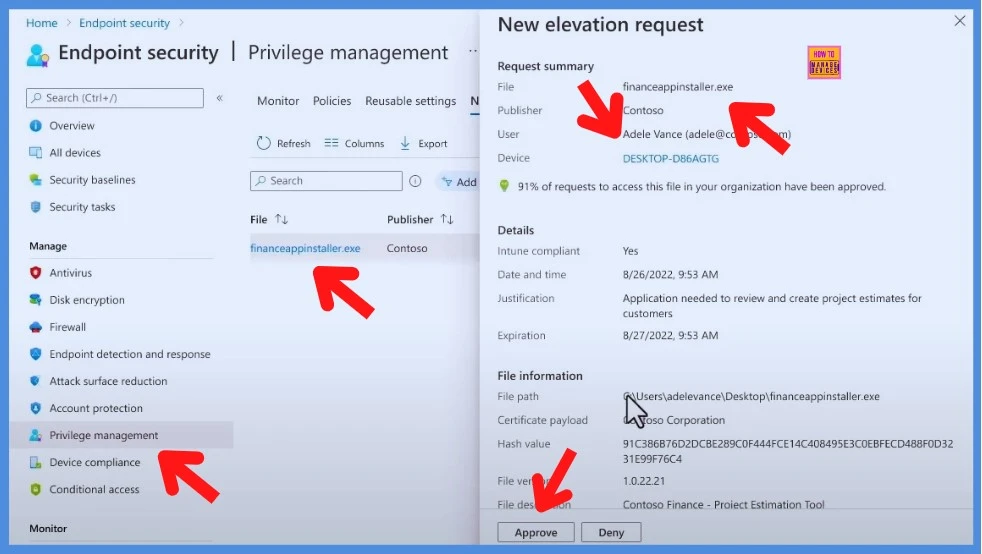Click the Device compliance icon

[x=36, y=462]
